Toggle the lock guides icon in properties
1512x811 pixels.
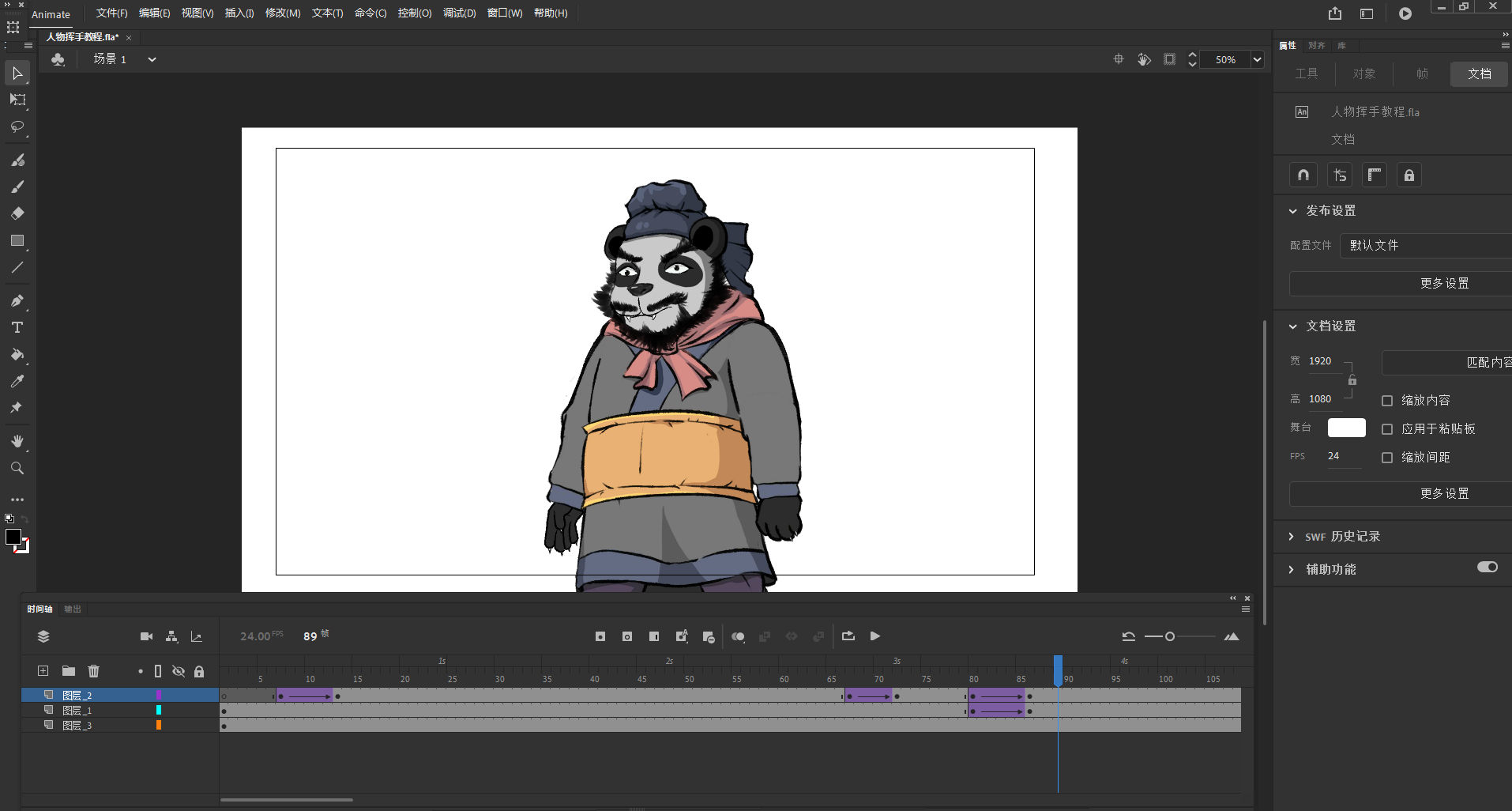tap(1409, 175)
